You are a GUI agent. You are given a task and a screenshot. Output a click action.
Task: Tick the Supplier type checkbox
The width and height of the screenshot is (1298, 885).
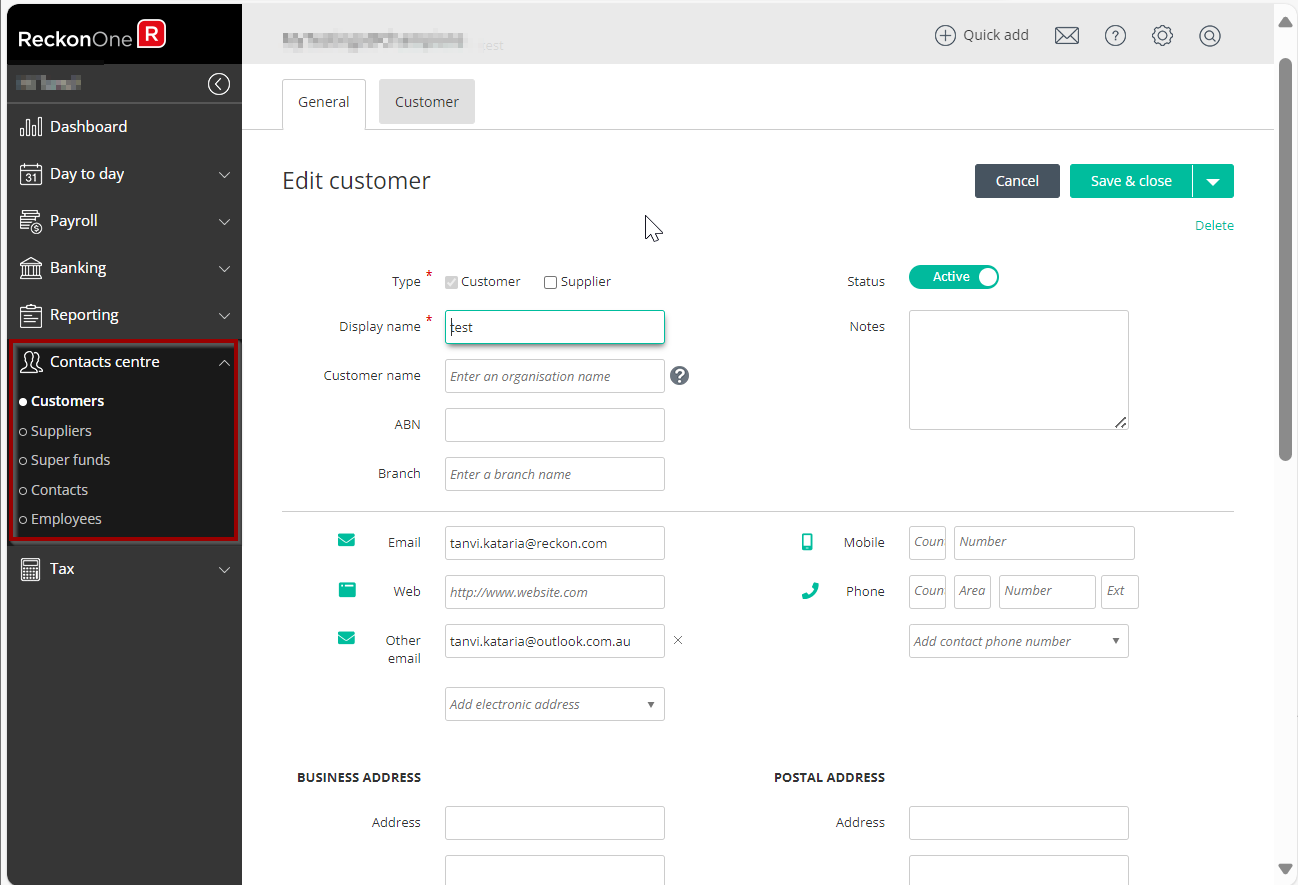(x=550, y=282)
